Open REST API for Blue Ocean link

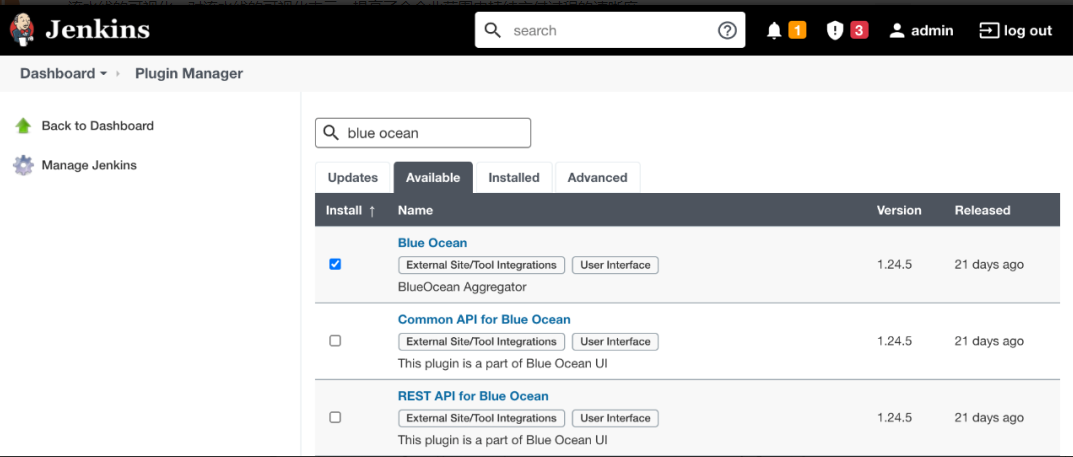[x=473, y=396]
